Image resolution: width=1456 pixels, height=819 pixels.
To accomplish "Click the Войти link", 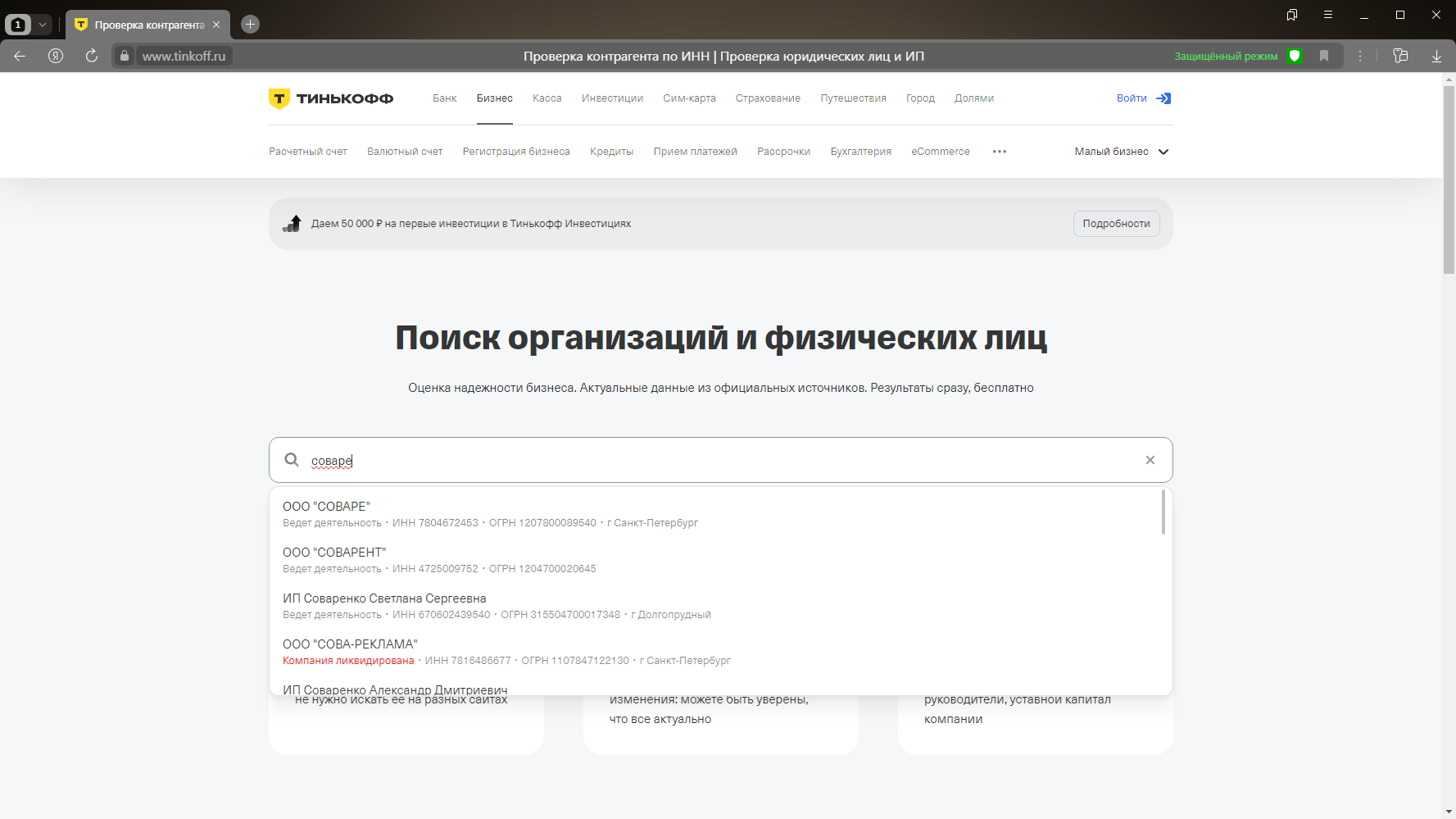I will (x=1132, y=98).
